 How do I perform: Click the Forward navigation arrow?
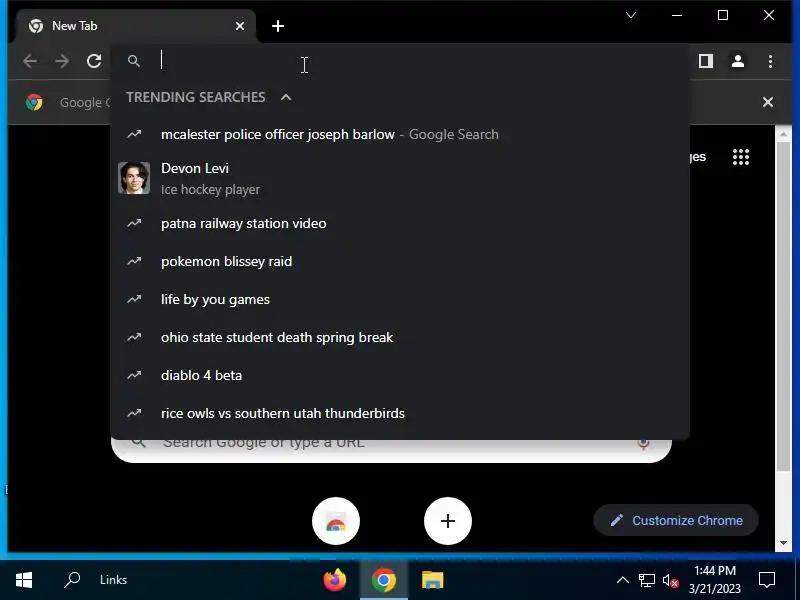pos(62,61)
